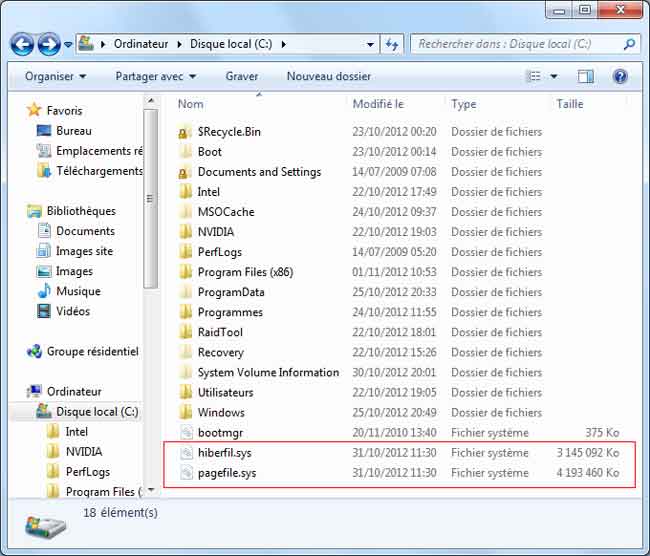Select the $Recycle.Bin folder icon
This screenshot has width=650, height=556.
tap(185, 132)
